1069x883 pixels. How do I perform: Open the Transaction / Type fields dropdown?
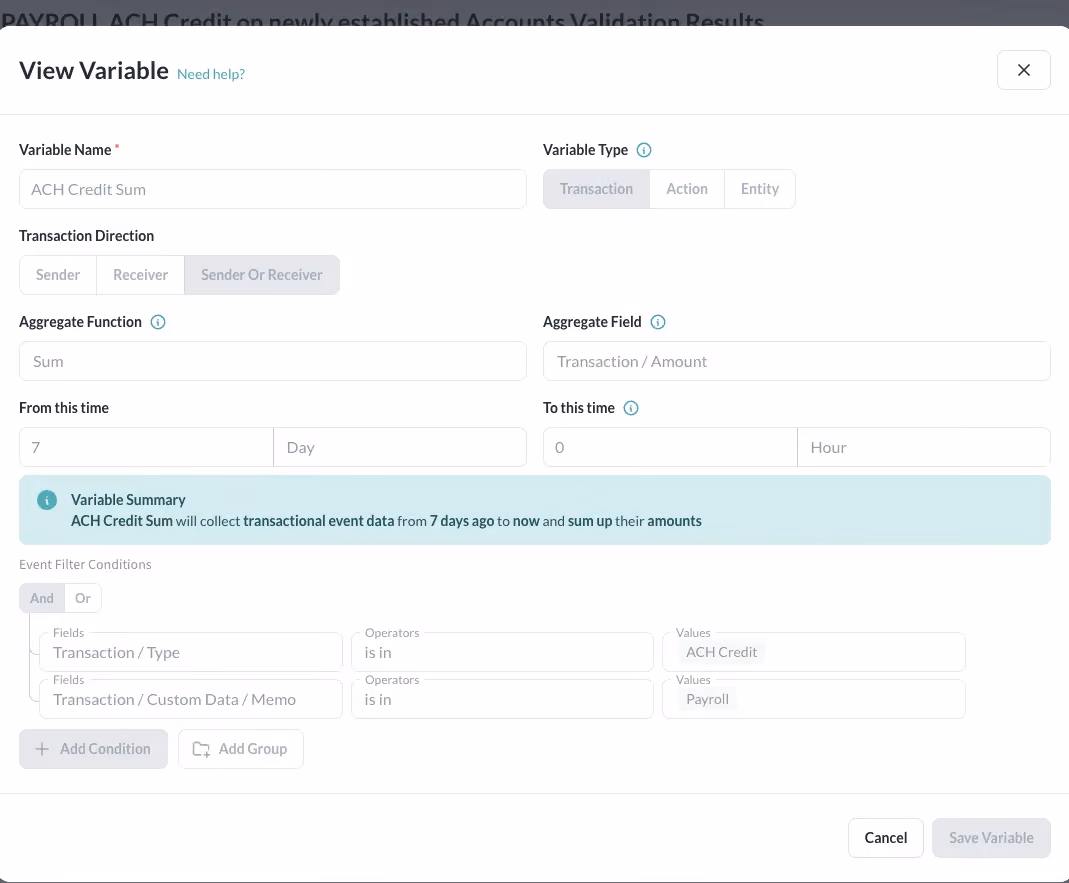point(191,653)
